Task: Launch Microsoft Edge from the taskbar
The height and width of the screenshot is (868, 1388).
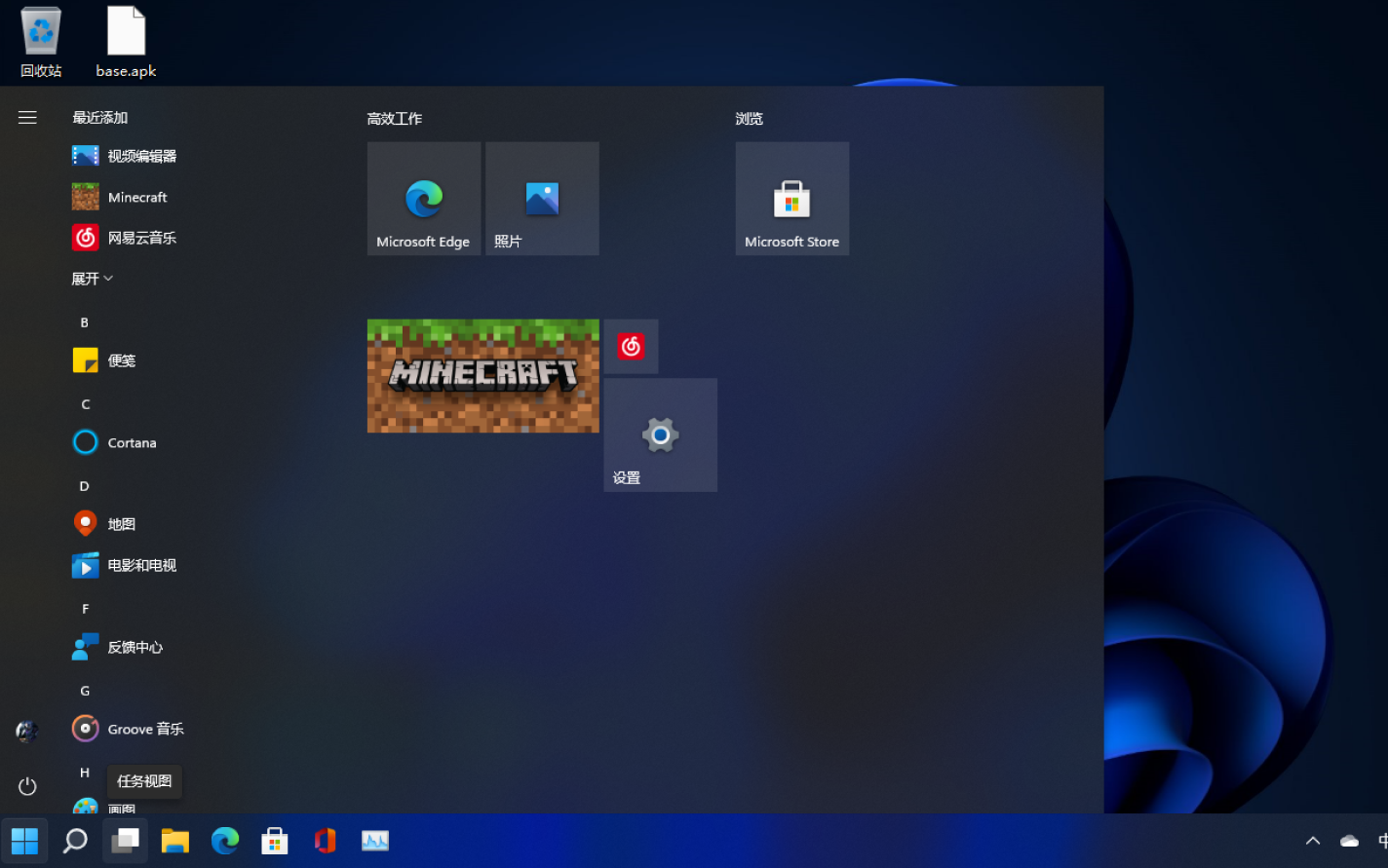Action: 225,841
